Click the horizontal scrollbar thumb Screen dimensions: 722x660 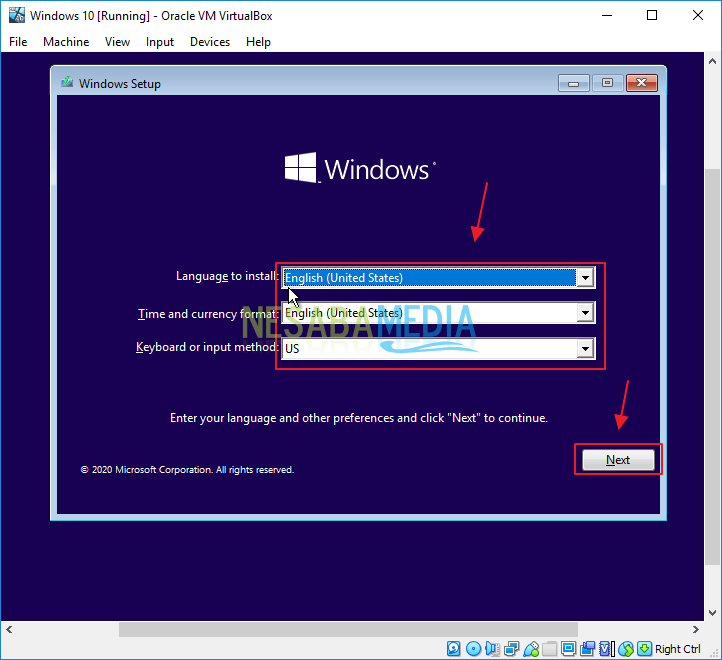click(348, 629)
